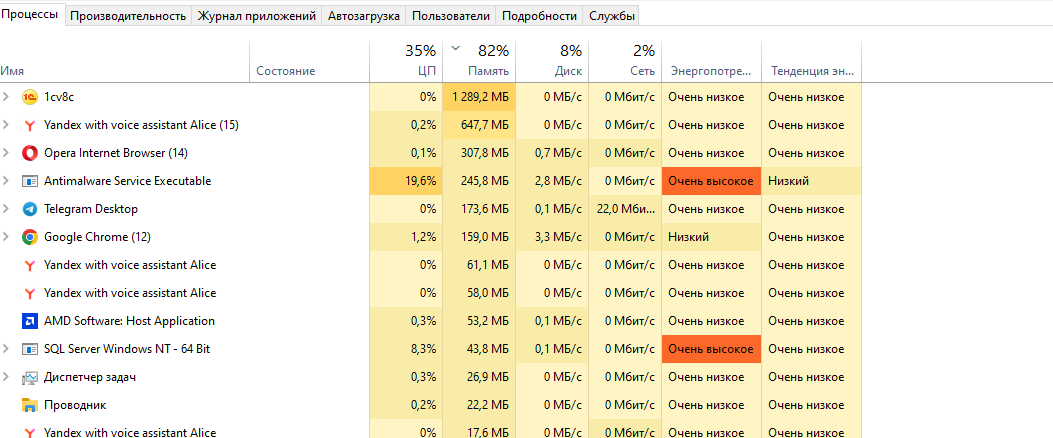Click the 19,6% CPU cell

pyautogui.click(x=406, y=181)
